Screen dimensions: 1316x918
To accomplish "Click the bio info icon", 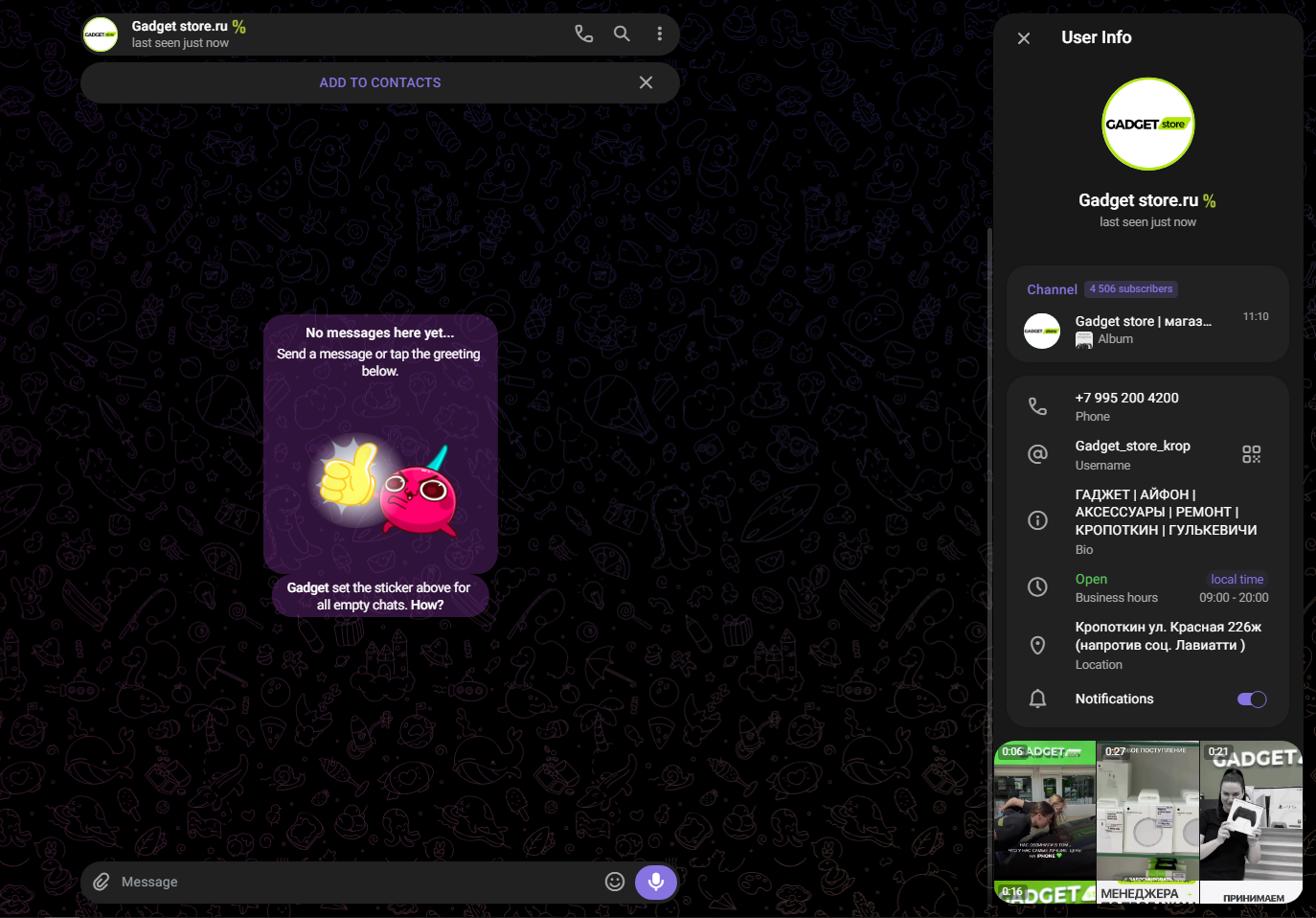I will (x=1037, y=520).
